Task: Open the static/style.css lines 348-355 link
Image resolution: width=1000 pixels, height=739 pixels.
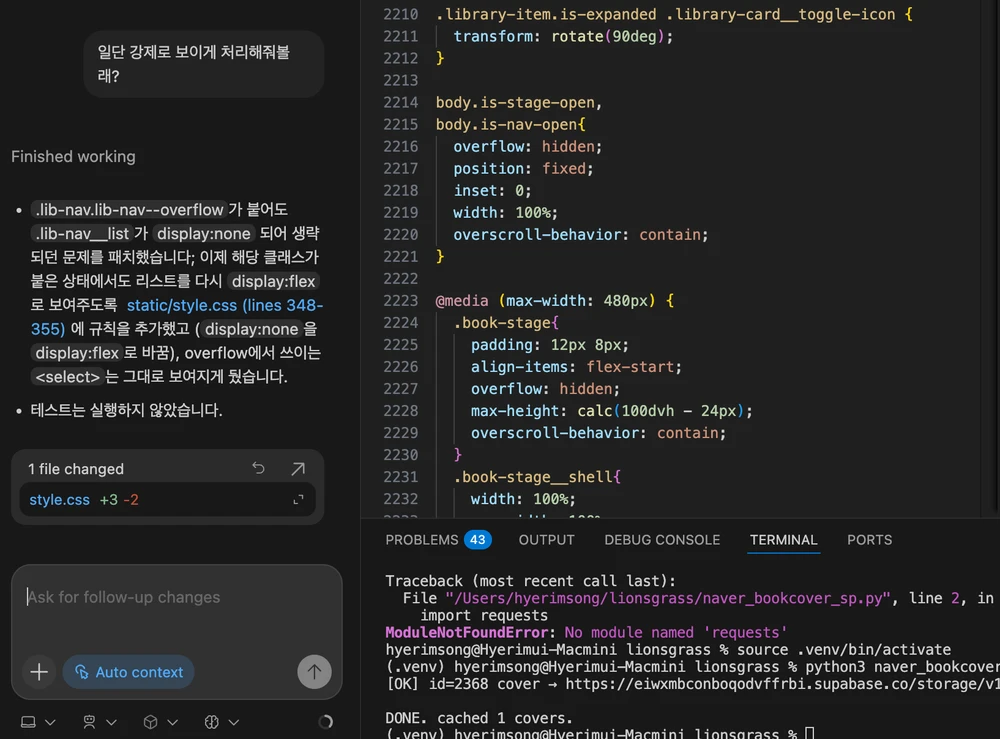Action: coord(177,317)
